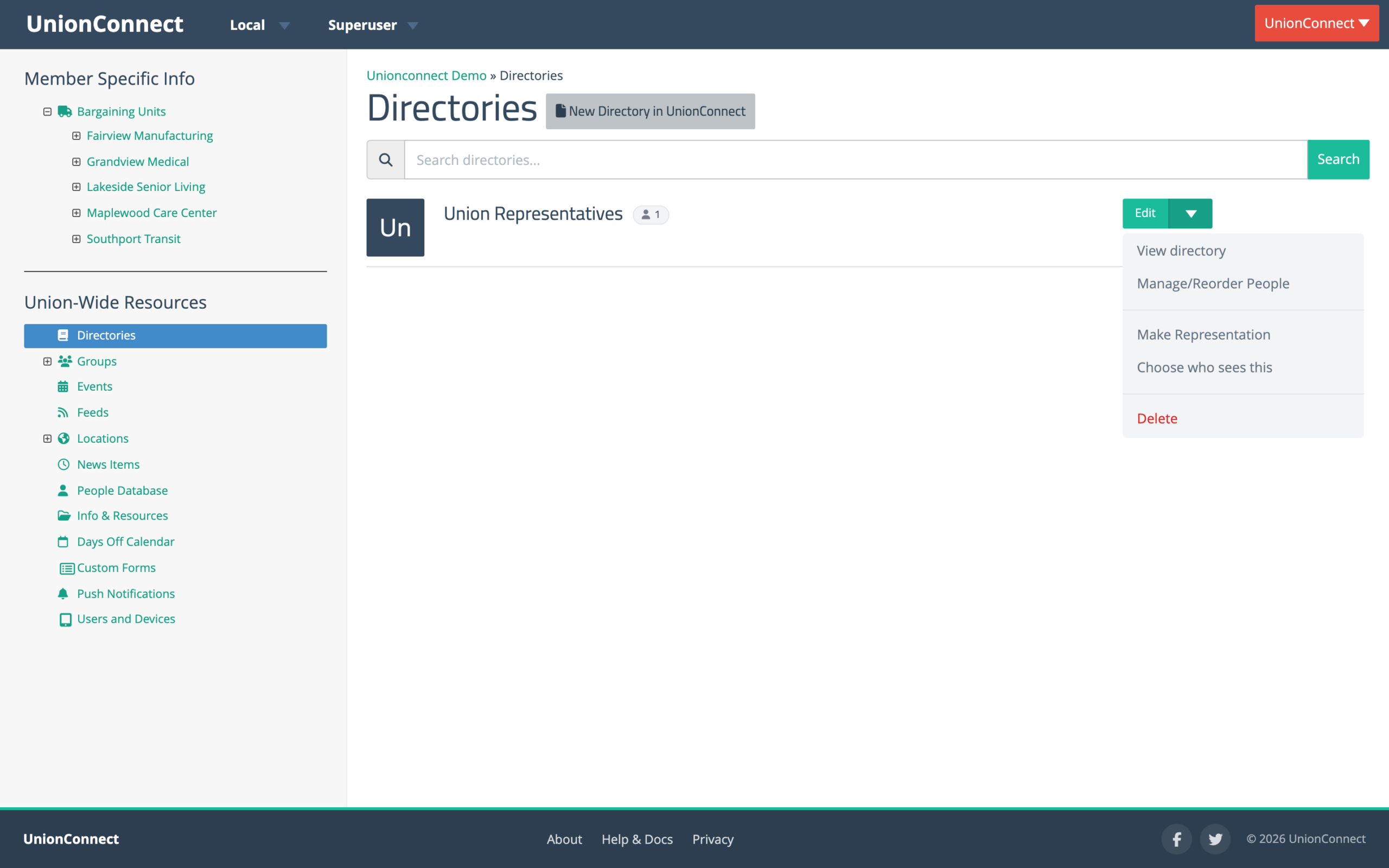The width and height of the screenshot is (1389, 868).
Task: Click the Bargaining Units truck icon
Action: point(64,111)
